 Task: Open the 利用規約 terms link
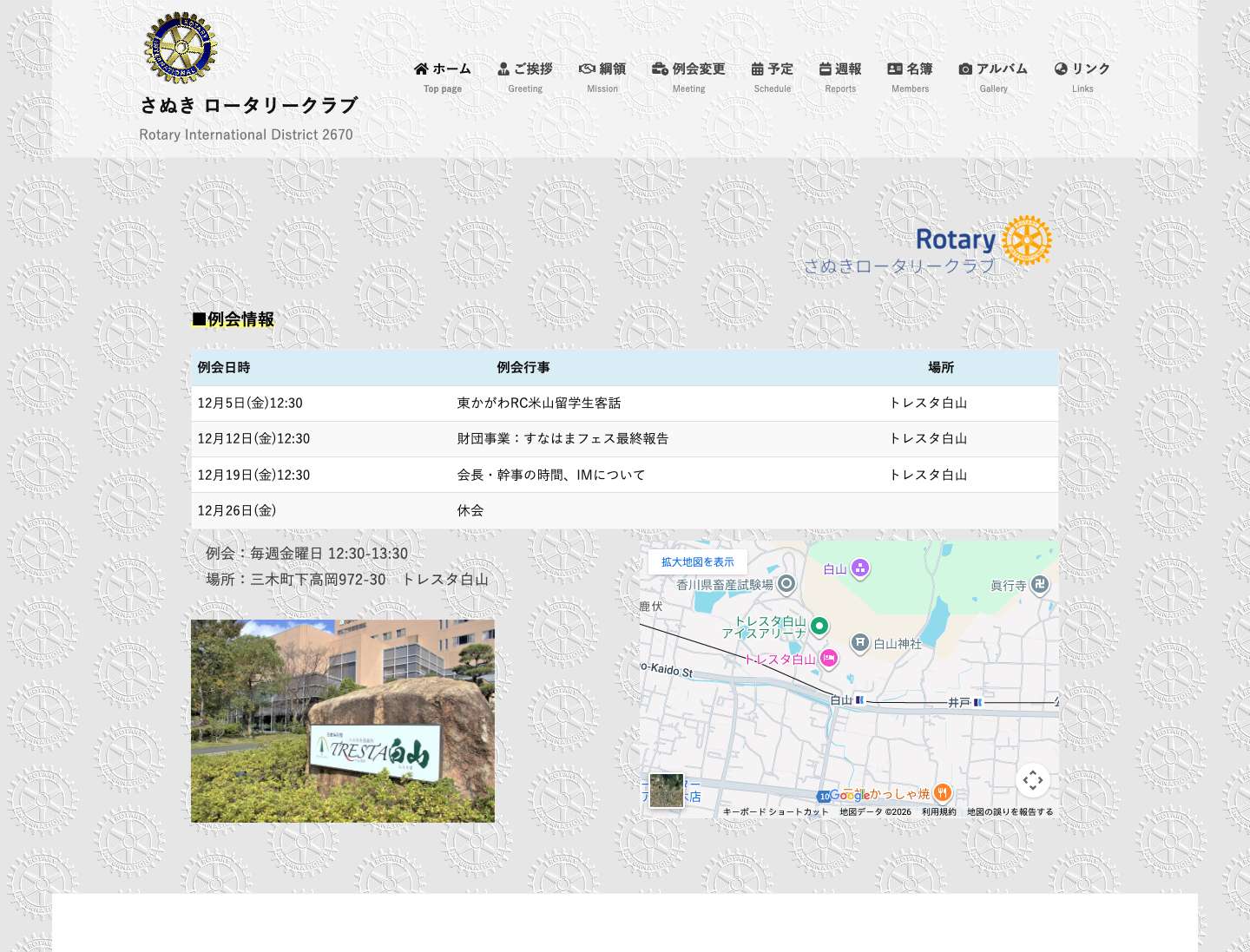tap(938, 811)
